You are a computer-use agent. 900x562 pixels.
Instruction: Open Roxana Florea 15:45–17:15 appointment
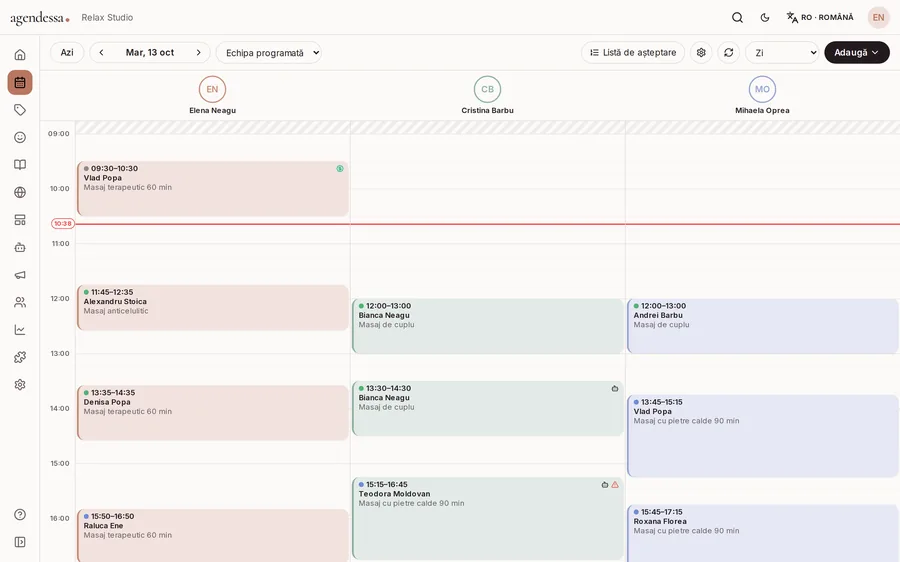click(763, 533)
